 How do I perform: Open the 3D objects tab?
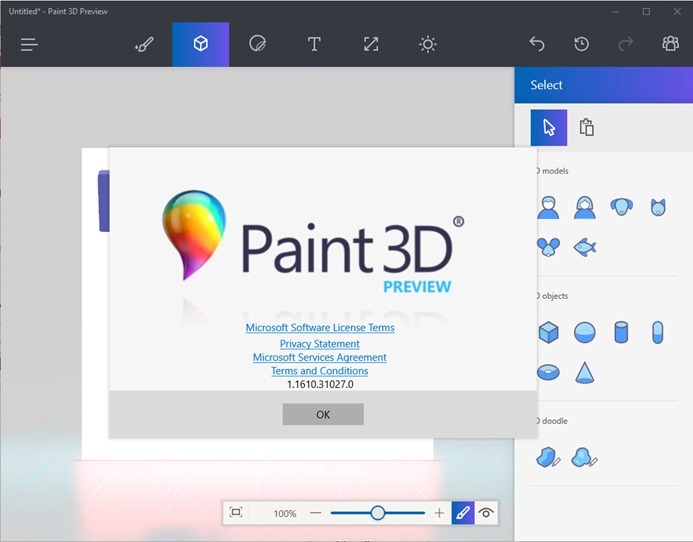coord(200,44)
